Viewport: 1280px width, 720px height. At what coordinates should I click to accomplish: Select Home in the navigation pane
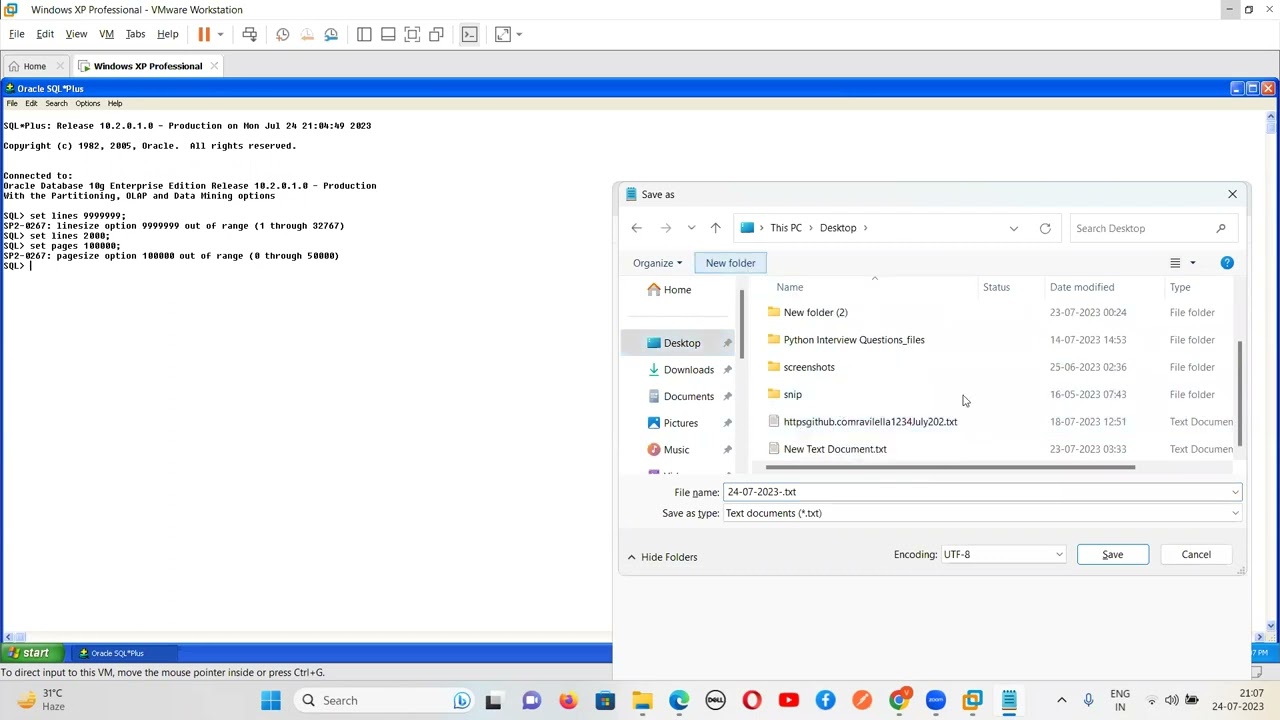pyautogui.click(x=677, y=290)
